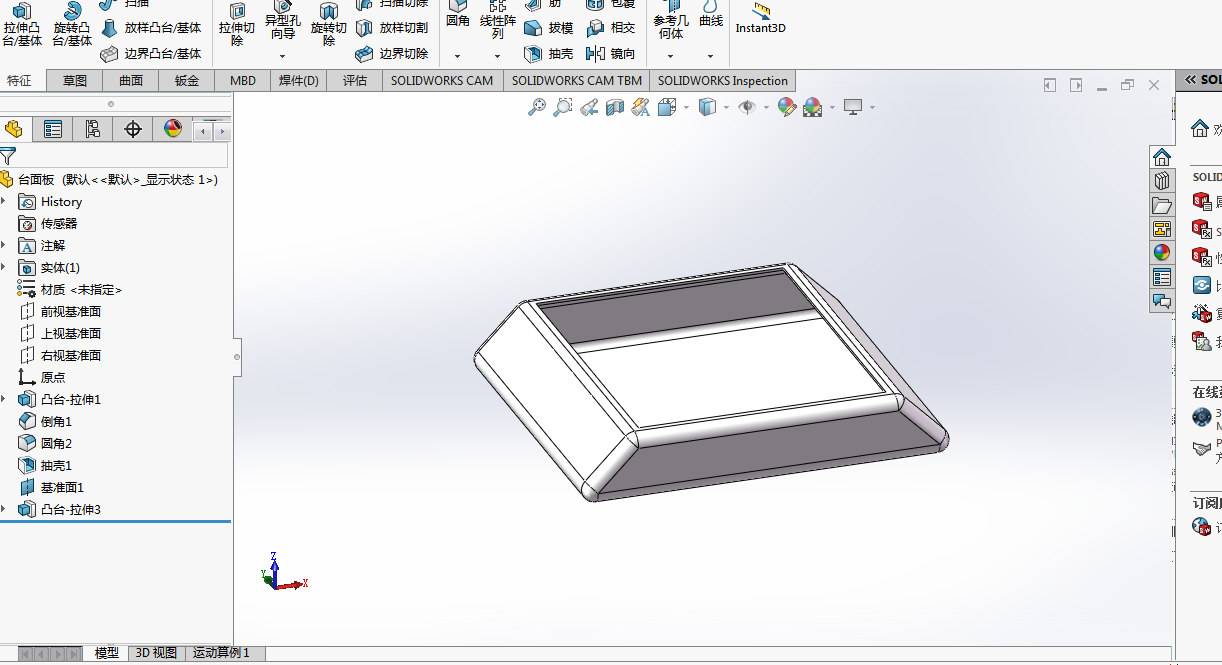
Task: Select the Intersect (相交) tool
Action: [611, 28]
